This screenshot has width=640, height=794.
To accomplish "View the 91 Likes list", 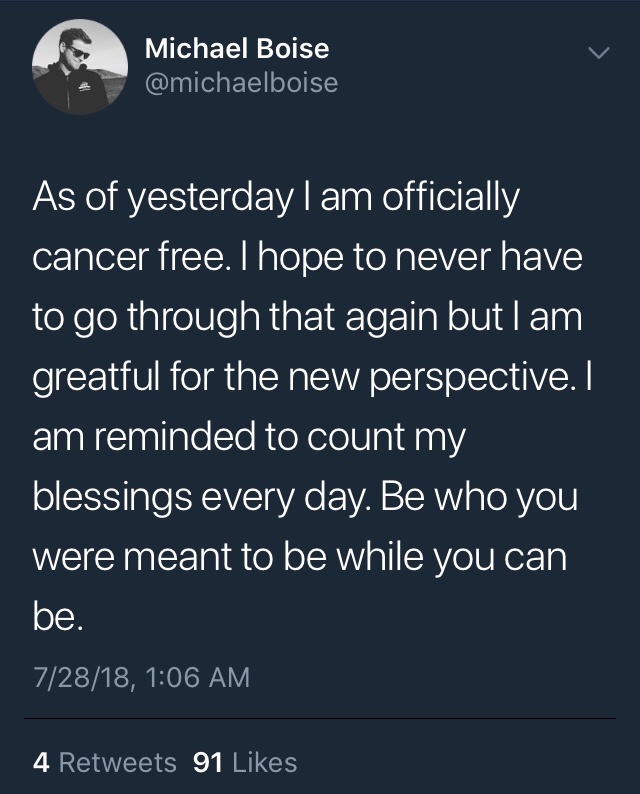I will point(245,763).
